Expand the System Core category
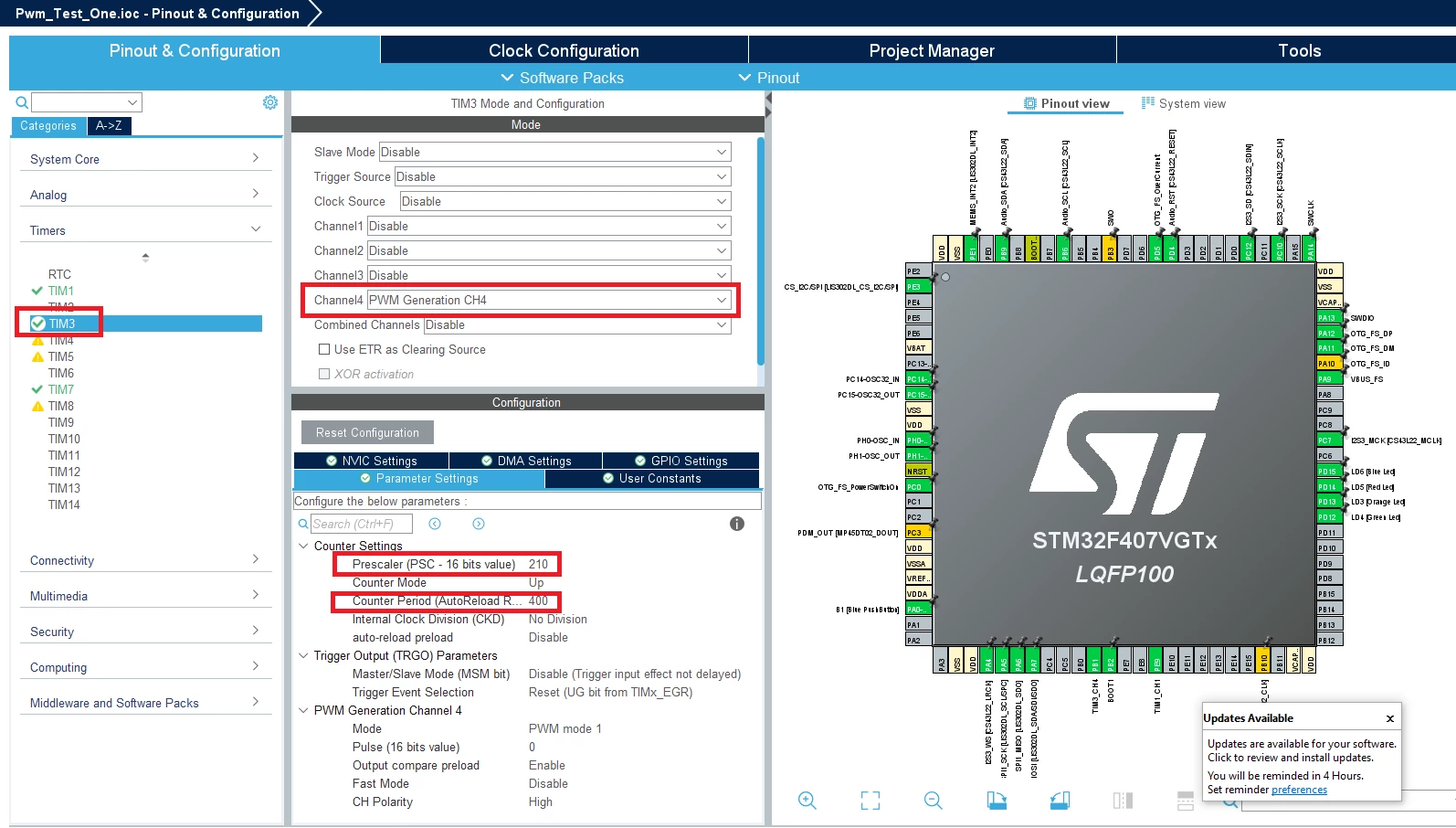 click(x=145, y=159)
